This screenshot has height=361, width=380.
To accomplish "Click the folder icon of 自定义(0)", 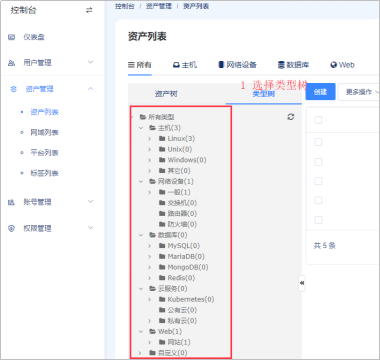I will click(x=152, y=353).
